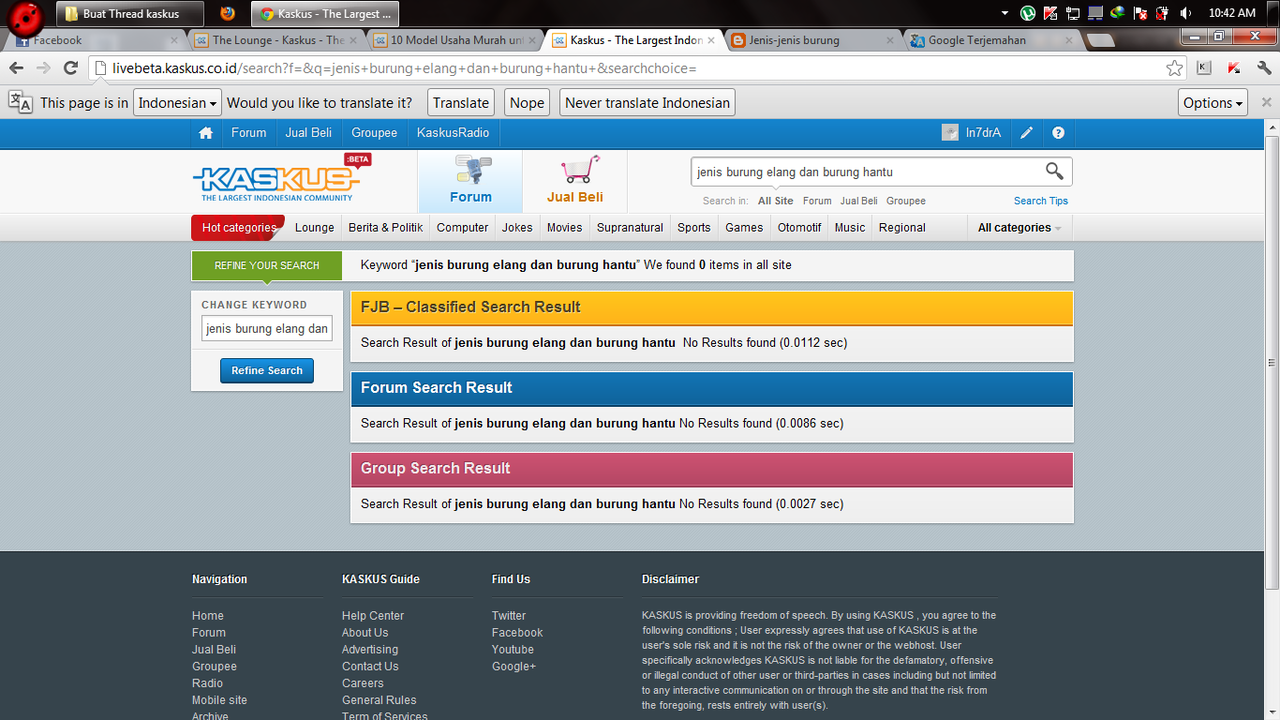1280x720 pixels.
Task: Select Jual Beli shopping cart icon
Action: (575, 181)
